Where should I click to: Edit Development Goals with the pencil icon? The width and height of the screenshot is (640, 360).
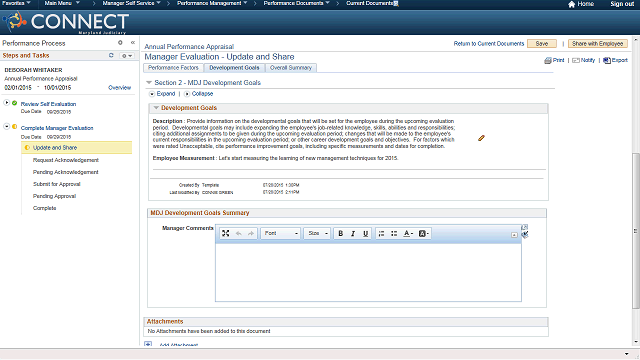pyautogui.click(x=481, y=138)
